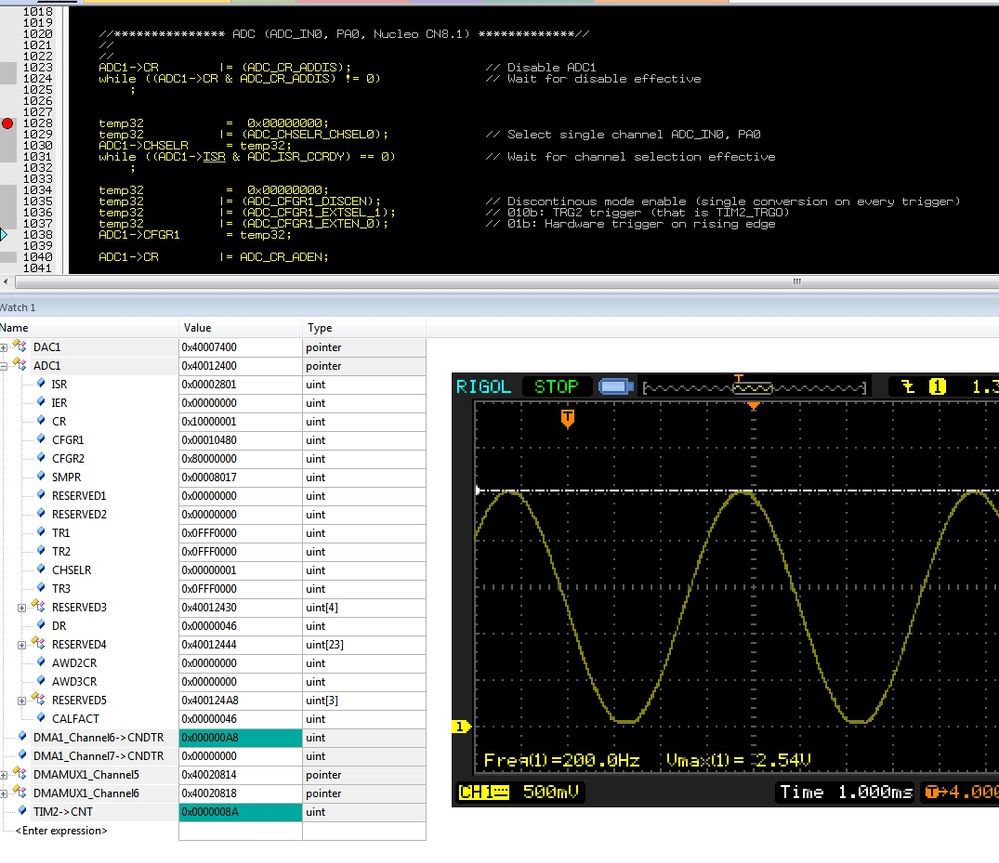This screenshot has height=863, width=999.
Task: Collapse the ADC1 pointer node
Action: [4, 366]
